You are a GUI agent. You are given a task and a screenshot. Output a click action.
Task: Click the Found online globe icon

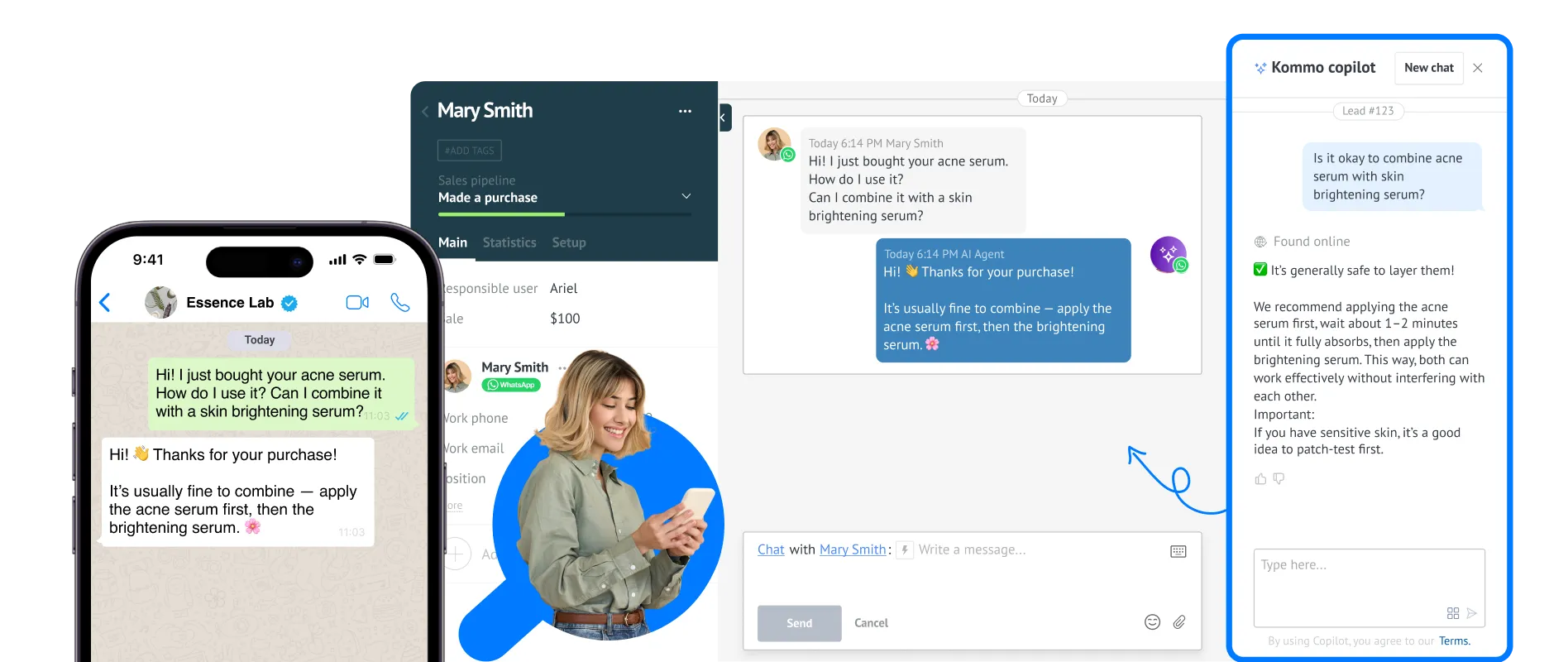pyautogui.click(x=1260, y=242)
